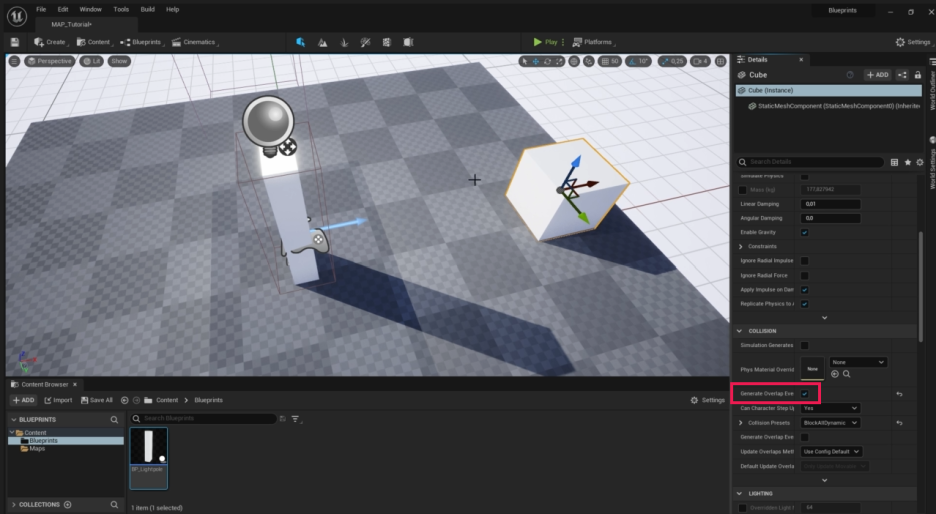936x514 pixels.
Task: Toggle Ignore Radial Force checkbox
Action: click(804, 275)
